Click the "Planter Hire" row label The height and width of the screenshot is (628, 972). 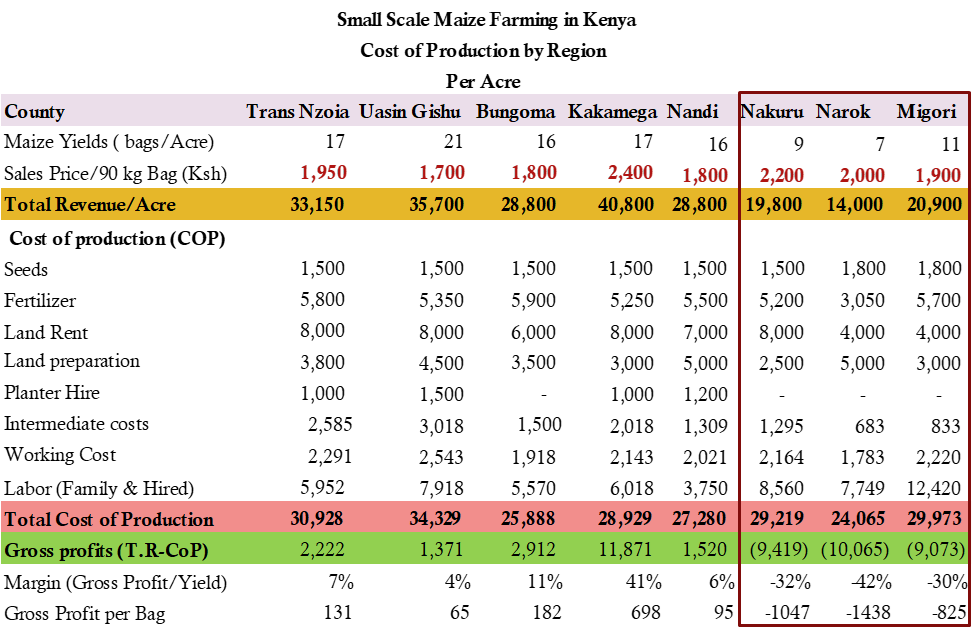[x=52, y=392]
